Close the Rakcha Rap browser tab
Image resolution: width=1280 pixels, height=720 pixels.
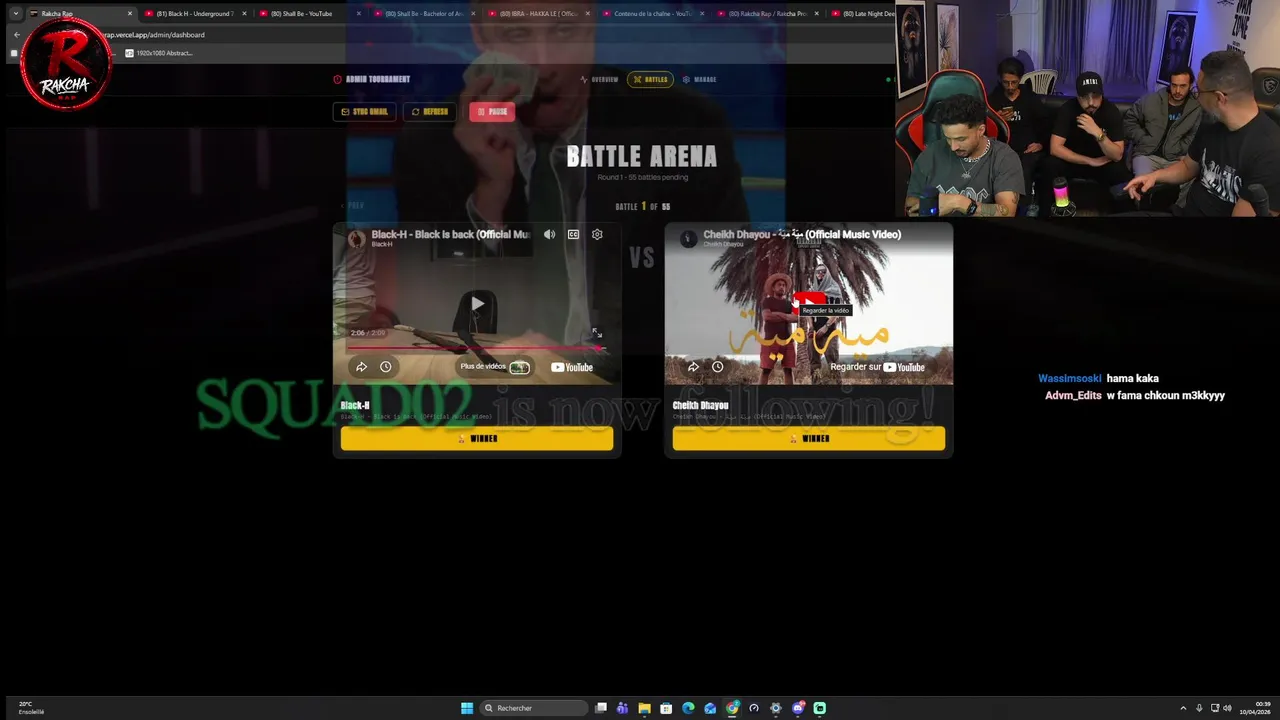130,14
